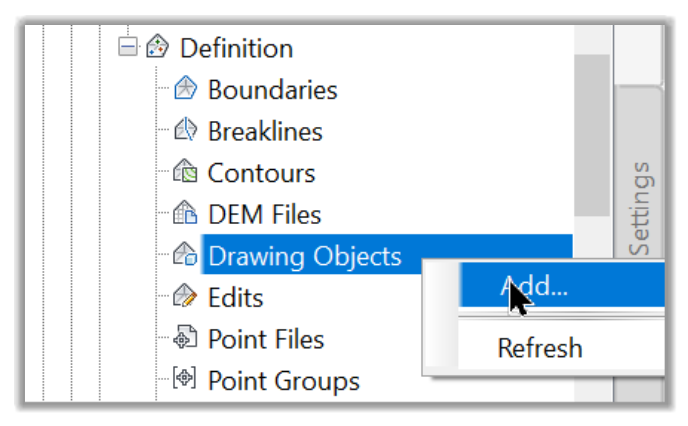Viewport: 688px width, 426px height.
Task: Select the Edits tree item
Action: 236,298
